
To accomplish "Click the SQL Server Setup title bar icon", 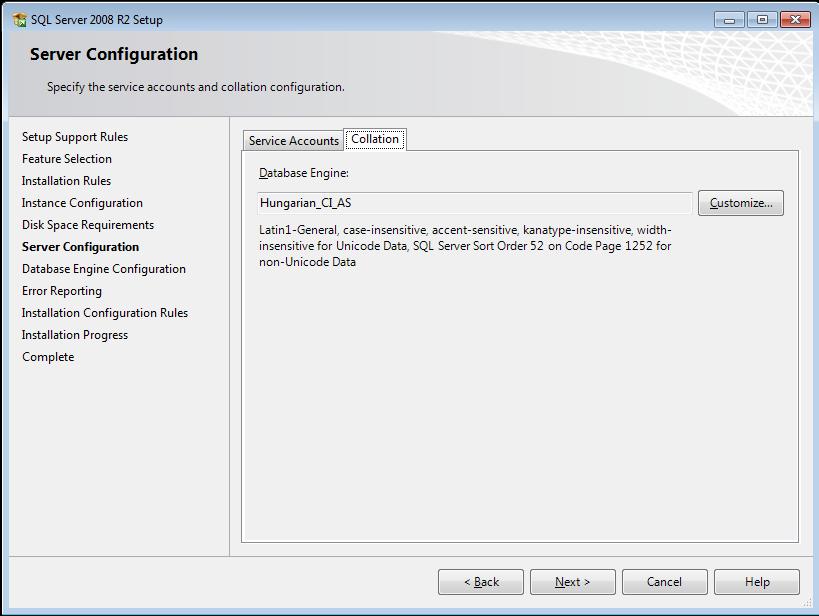I will (x=19, y=20).
